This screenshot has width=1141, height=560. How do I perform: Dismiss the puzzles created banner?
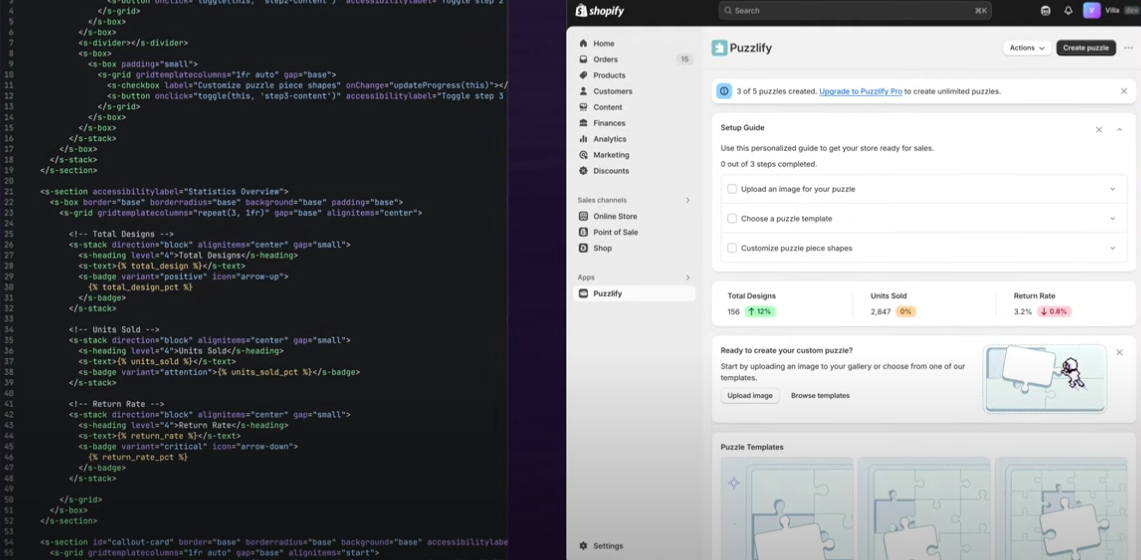point(1124,91)
